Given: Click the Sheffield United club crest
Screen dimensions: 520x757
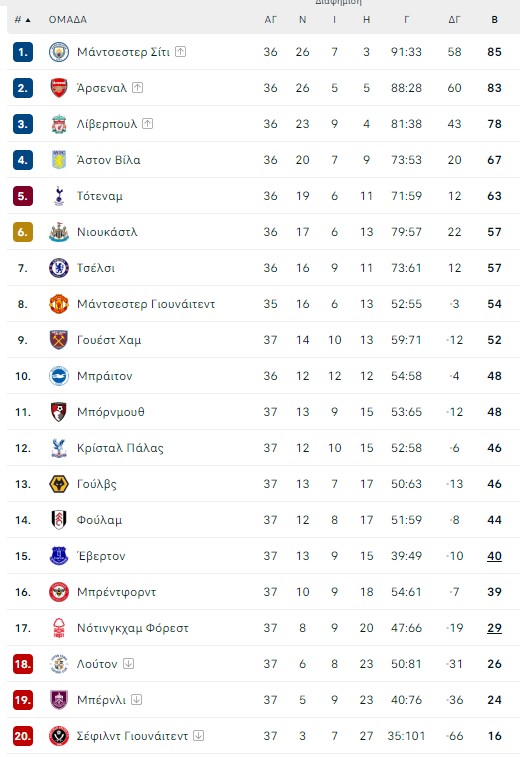Looking at the screenshot, I should click(59, 736).
